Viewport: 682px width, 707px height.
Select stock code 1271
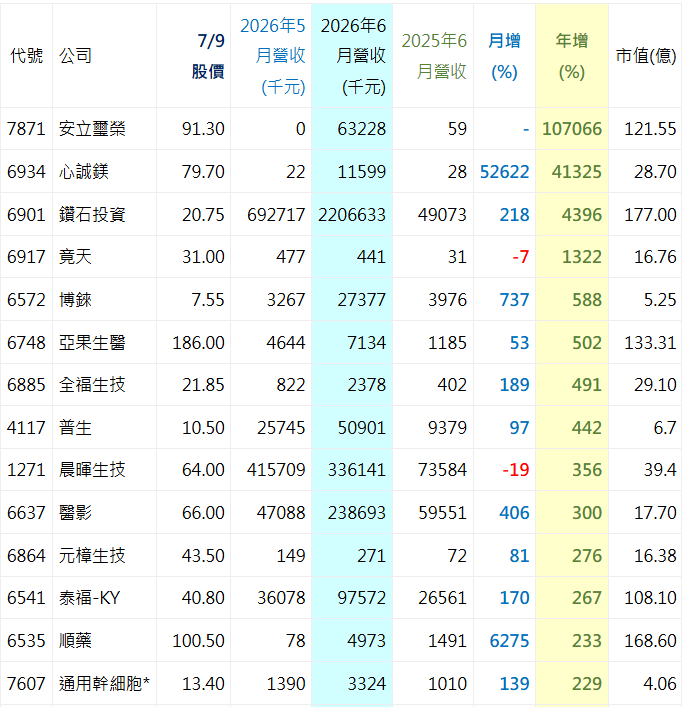tap(26, 470)
